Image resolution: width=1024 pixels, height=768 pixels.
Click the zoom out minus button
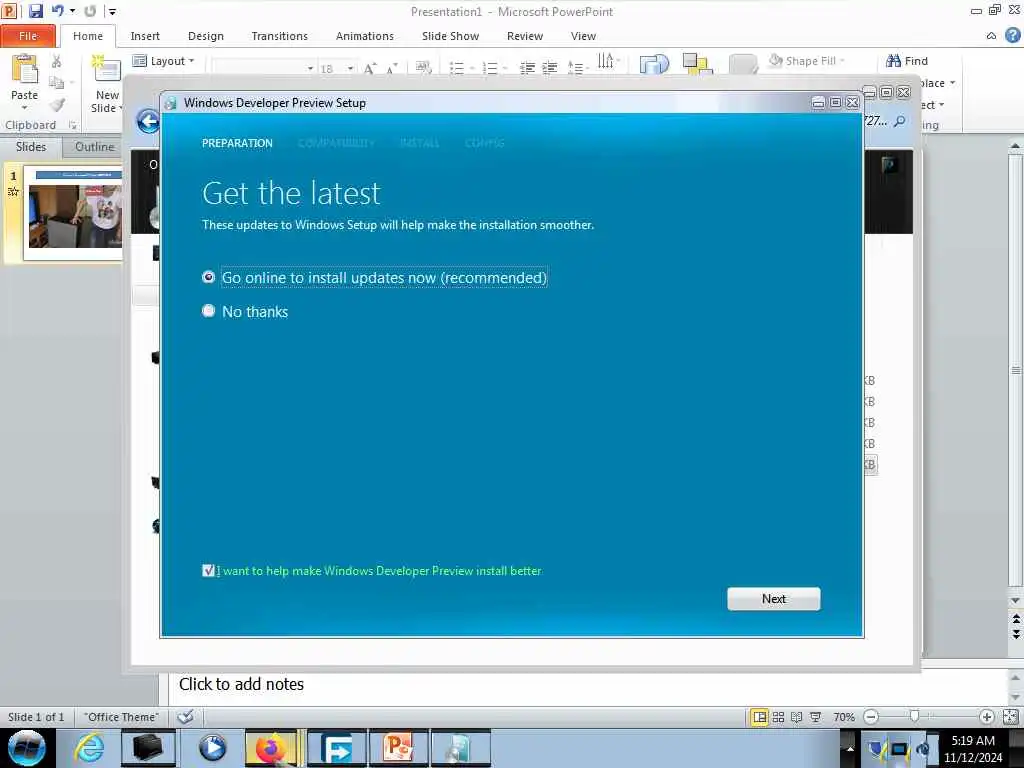[x=871, y=717]
